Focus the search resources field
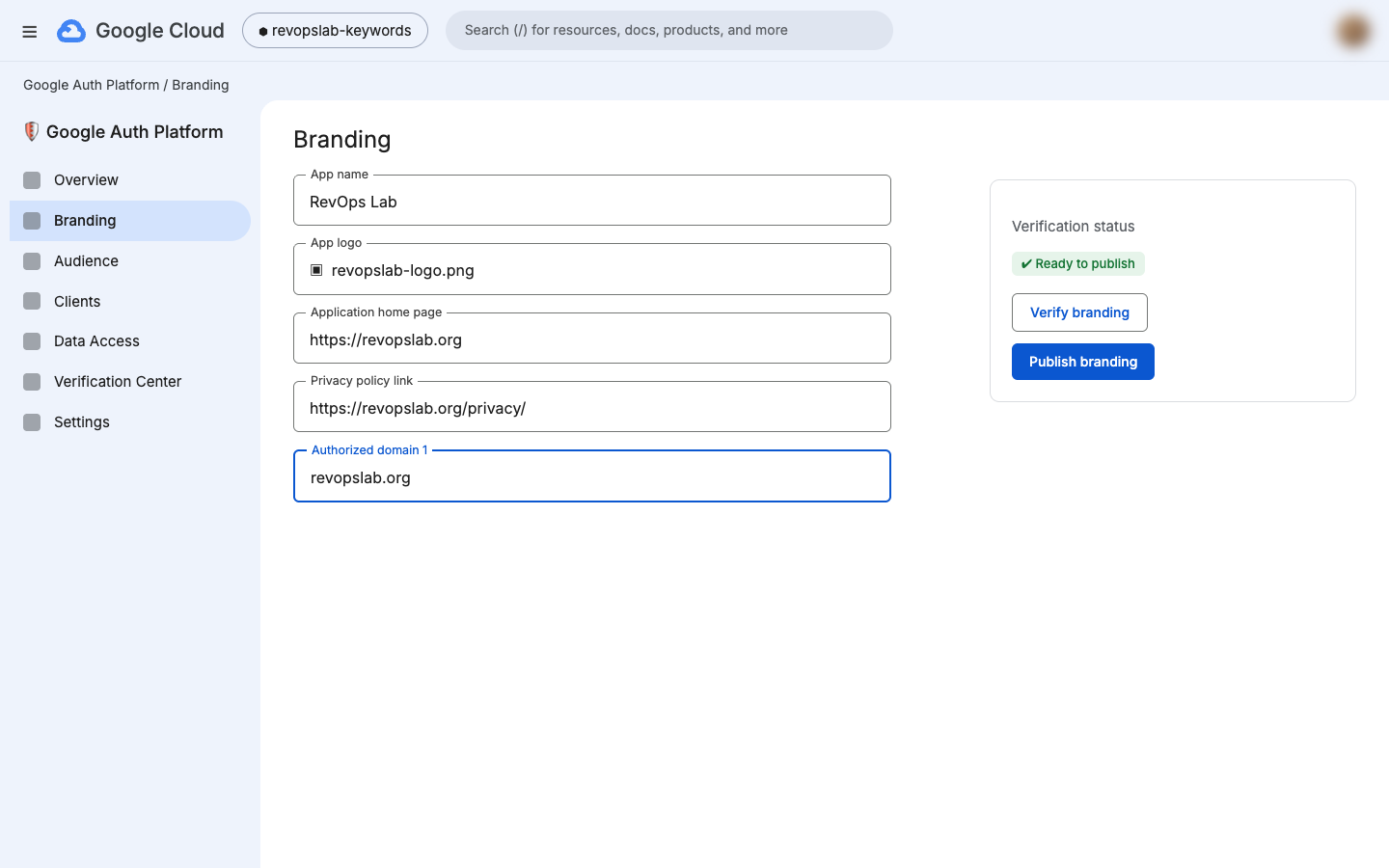This screenshot has height=868, width=1389. 669,30
